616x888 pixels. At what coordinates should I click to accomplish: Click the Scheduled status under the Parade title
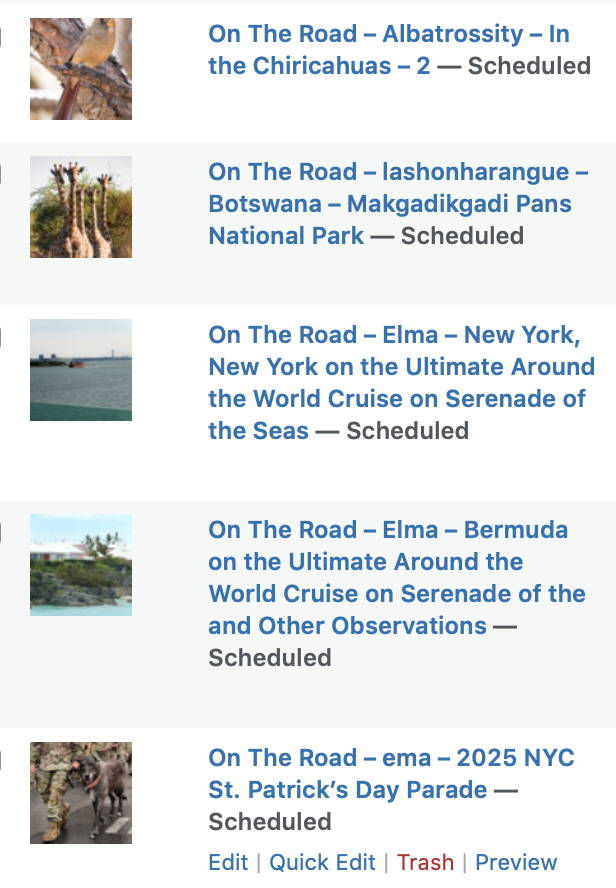click(x=270, y=822)
